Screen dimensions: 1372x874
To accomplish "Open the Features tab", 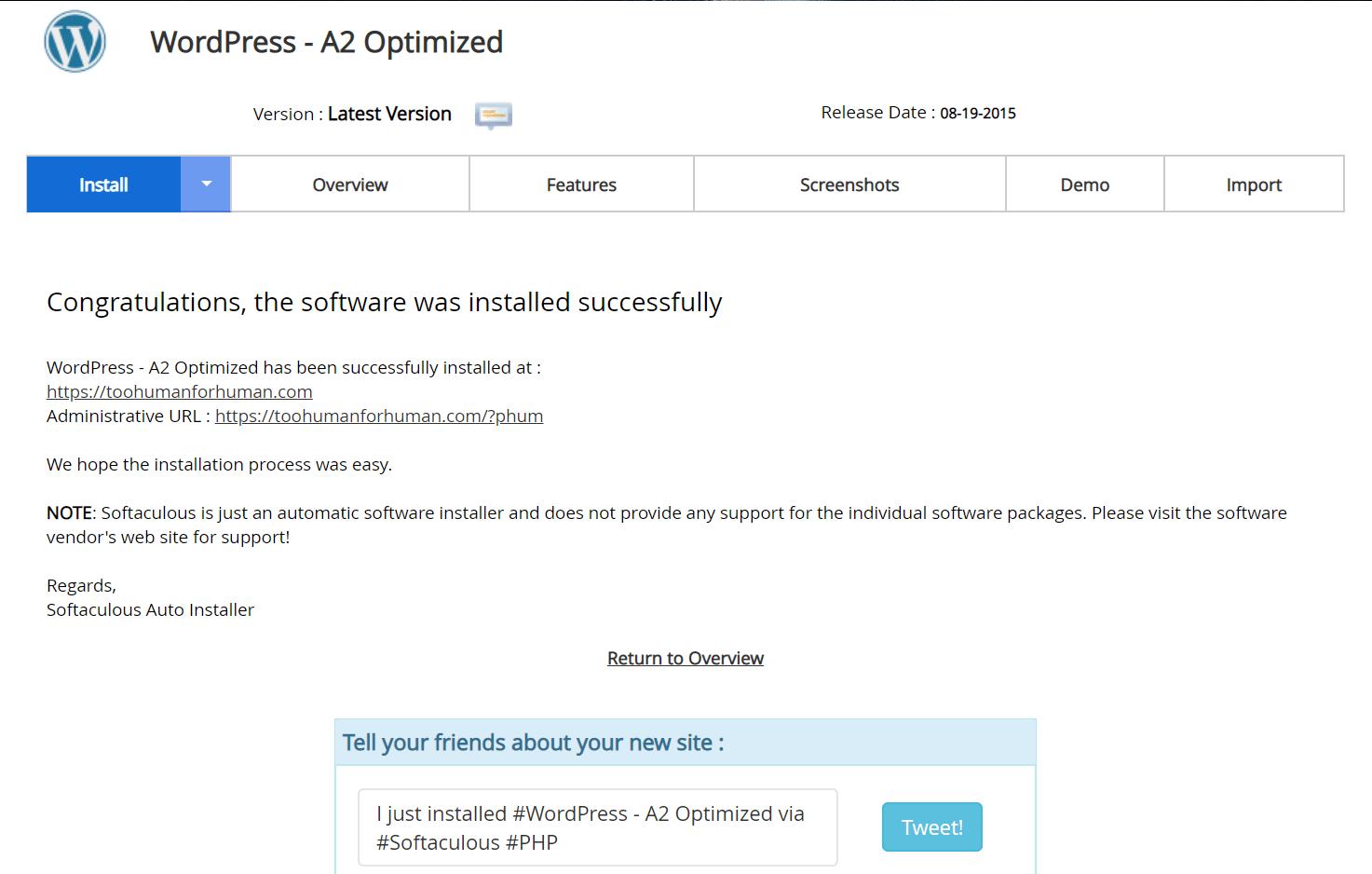I will [581, 184].
